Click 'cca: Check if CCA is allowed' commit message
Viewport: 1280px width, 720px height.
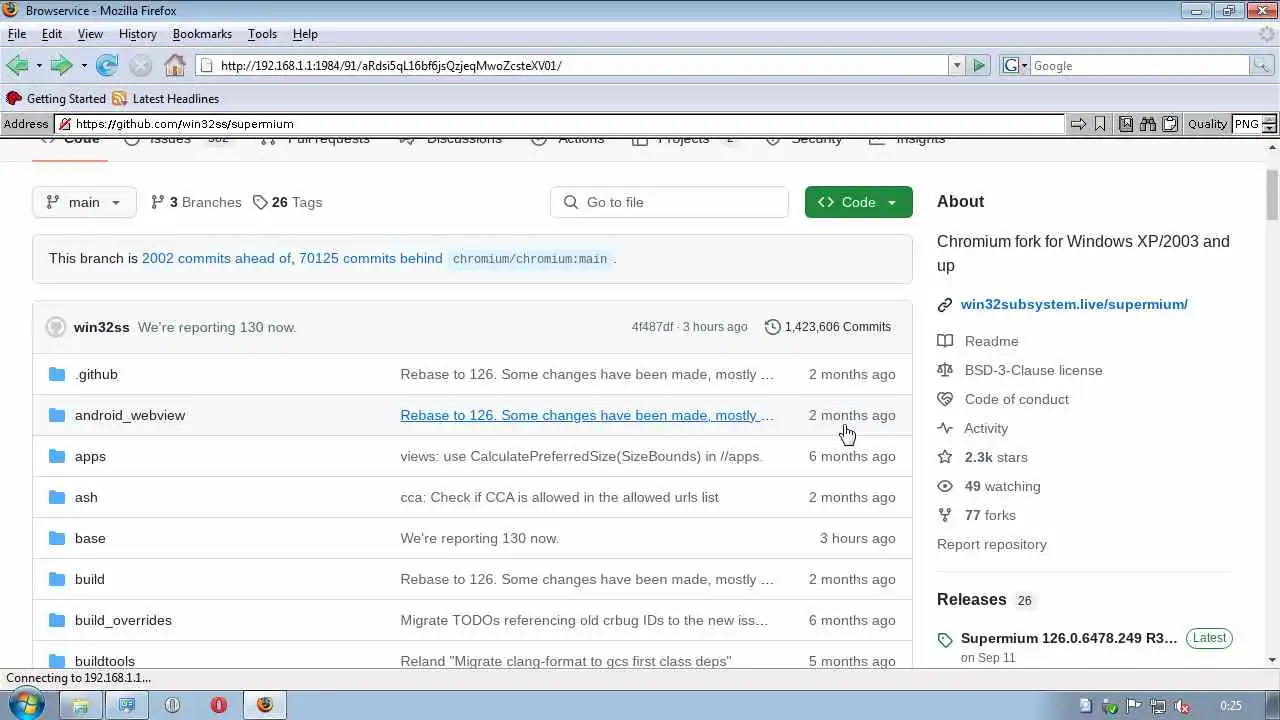(x=559, y=497)
